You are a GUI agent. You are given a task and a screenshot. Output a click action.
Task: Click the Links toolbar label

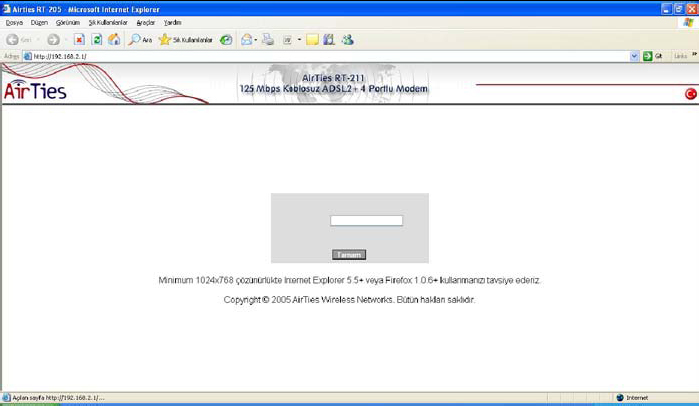click(680, 56)
